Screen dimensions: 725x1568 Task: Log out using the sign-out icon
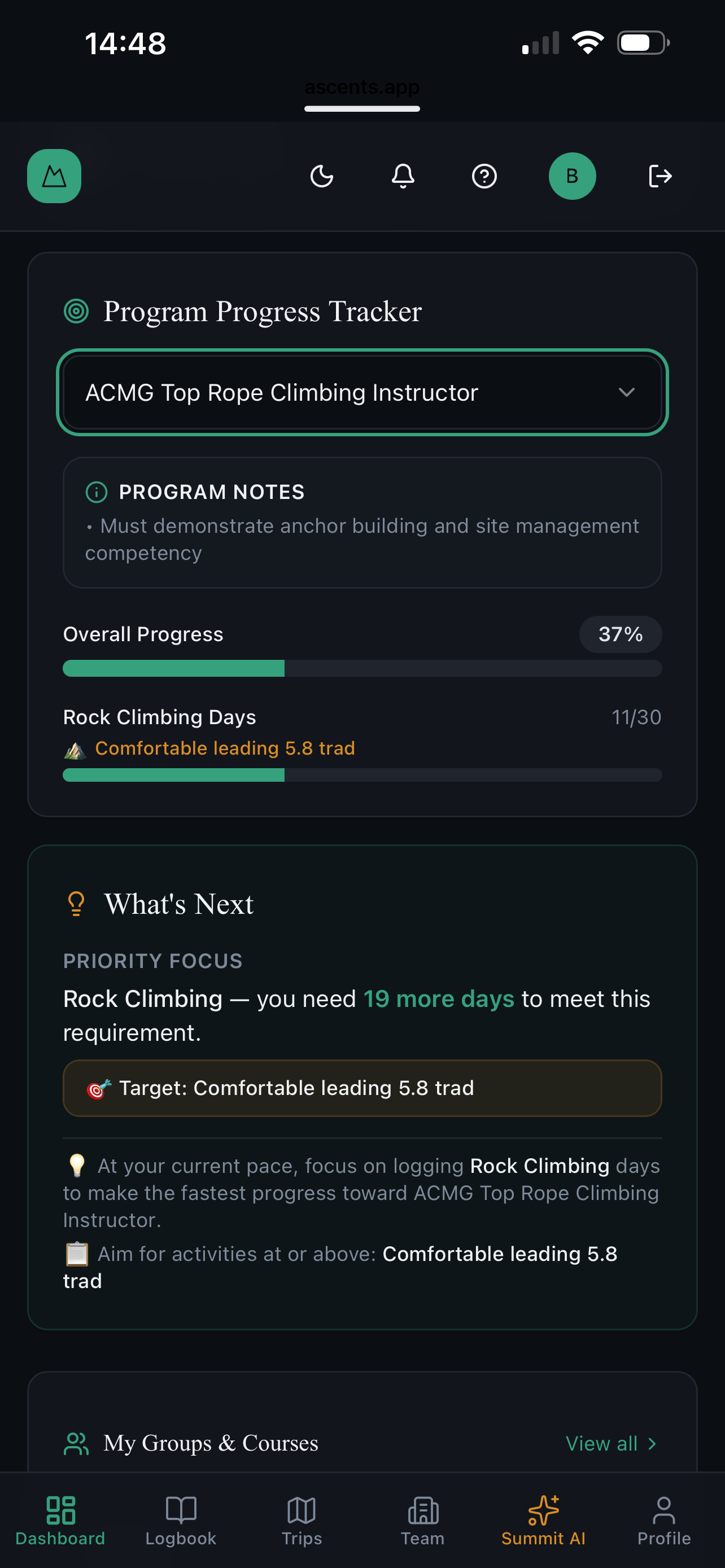tap(660, 176)
